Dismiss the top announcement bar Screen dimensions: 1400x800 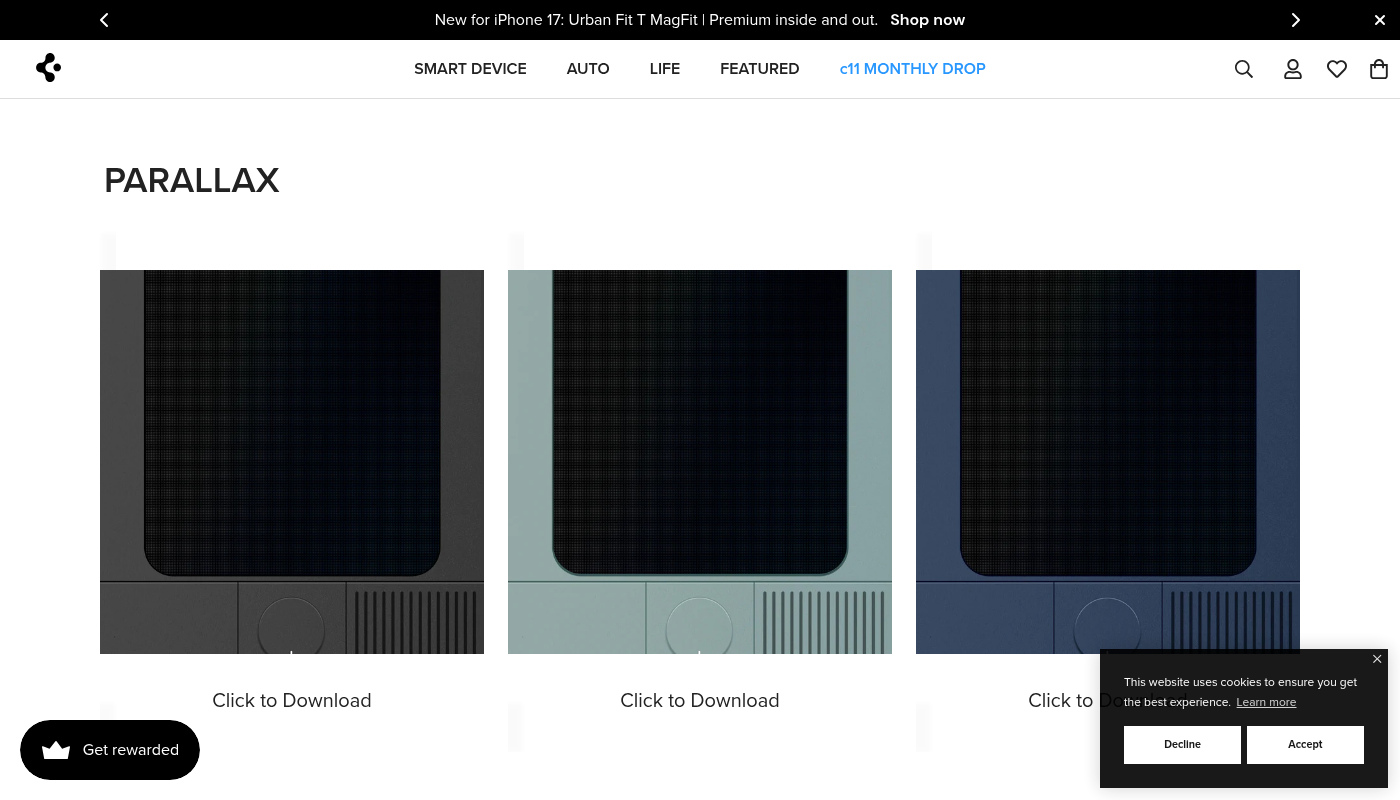click(x=1379, y=20)
